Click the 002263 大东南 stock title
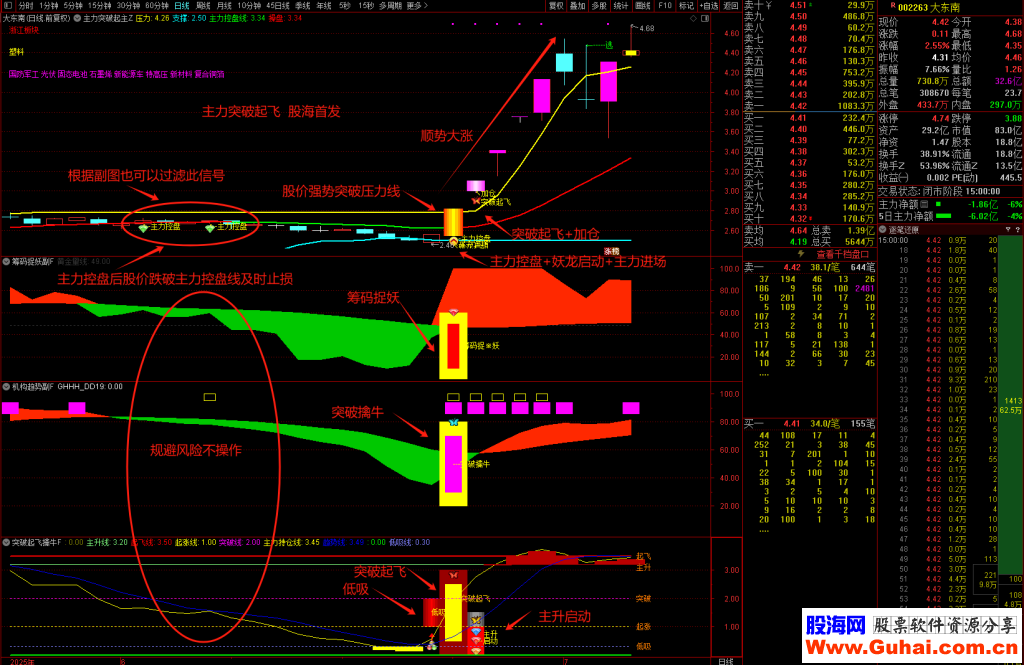This screenshot has height=665, width=1024. tap(929, 7)
